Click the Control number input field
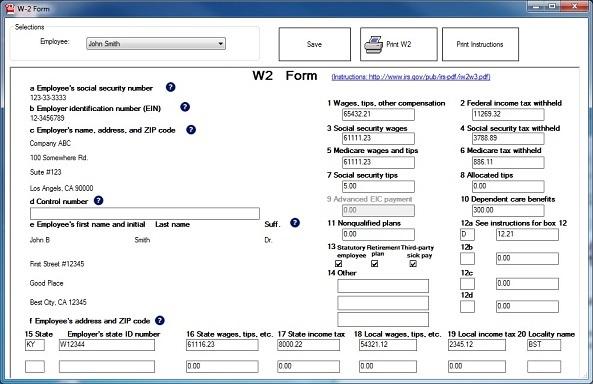This screenshot has height=384, width=593. point(145,213)
